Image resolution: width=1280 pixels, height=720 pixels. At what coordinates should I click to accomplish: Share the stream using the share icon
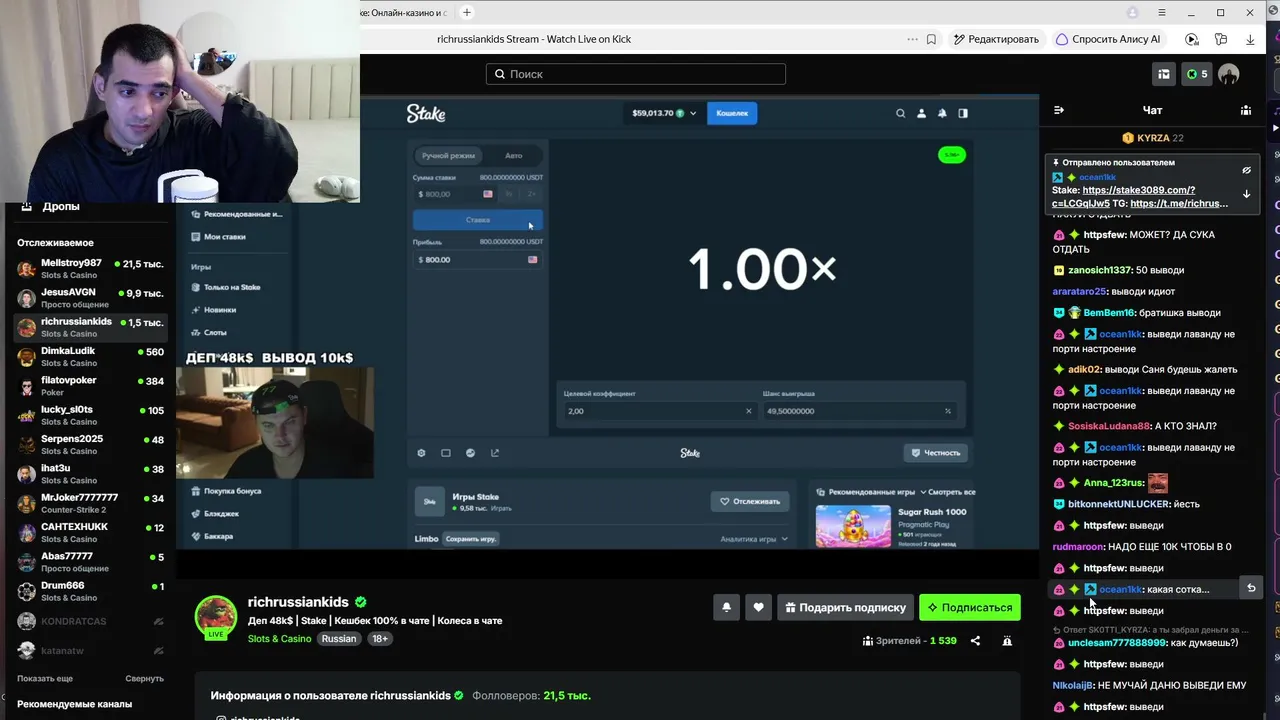coord(975,641)
